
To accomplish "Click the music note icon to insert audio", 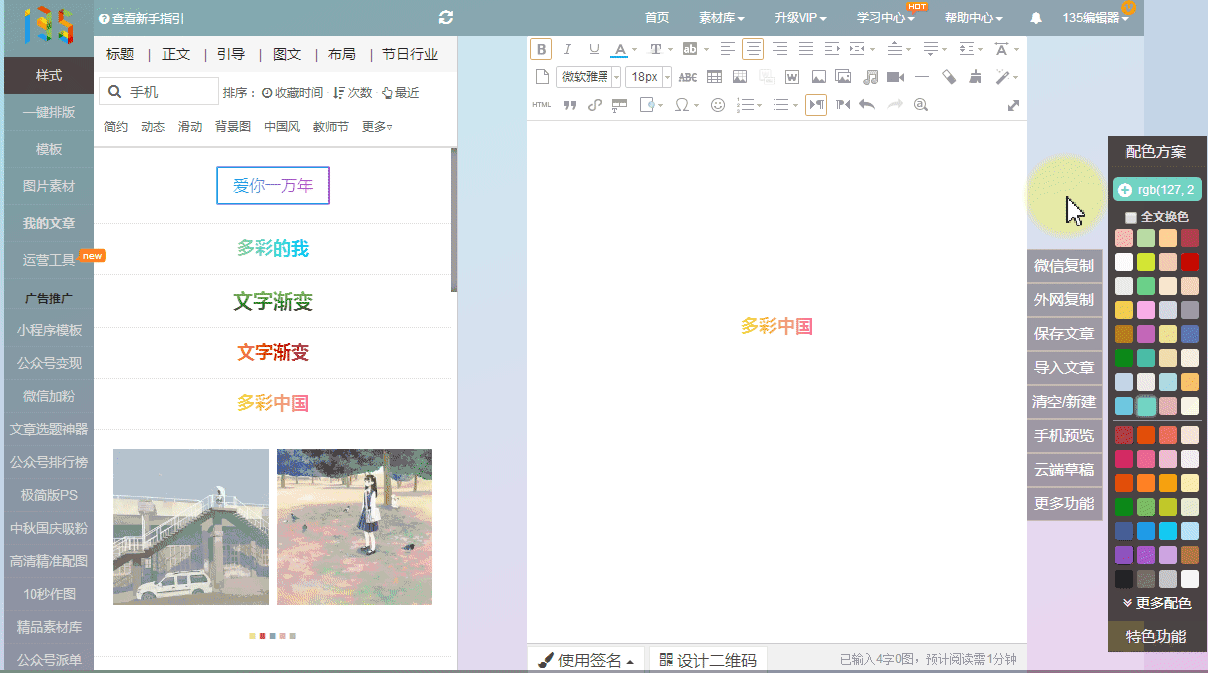I will pyautogui.click(x=870, y=77).
